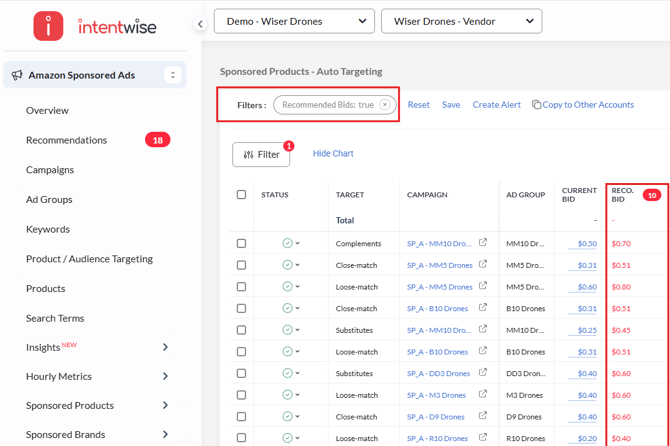670x446 pixels.
Task: Expand the Sponsored Products submenu
Action: tap(165, 406)
